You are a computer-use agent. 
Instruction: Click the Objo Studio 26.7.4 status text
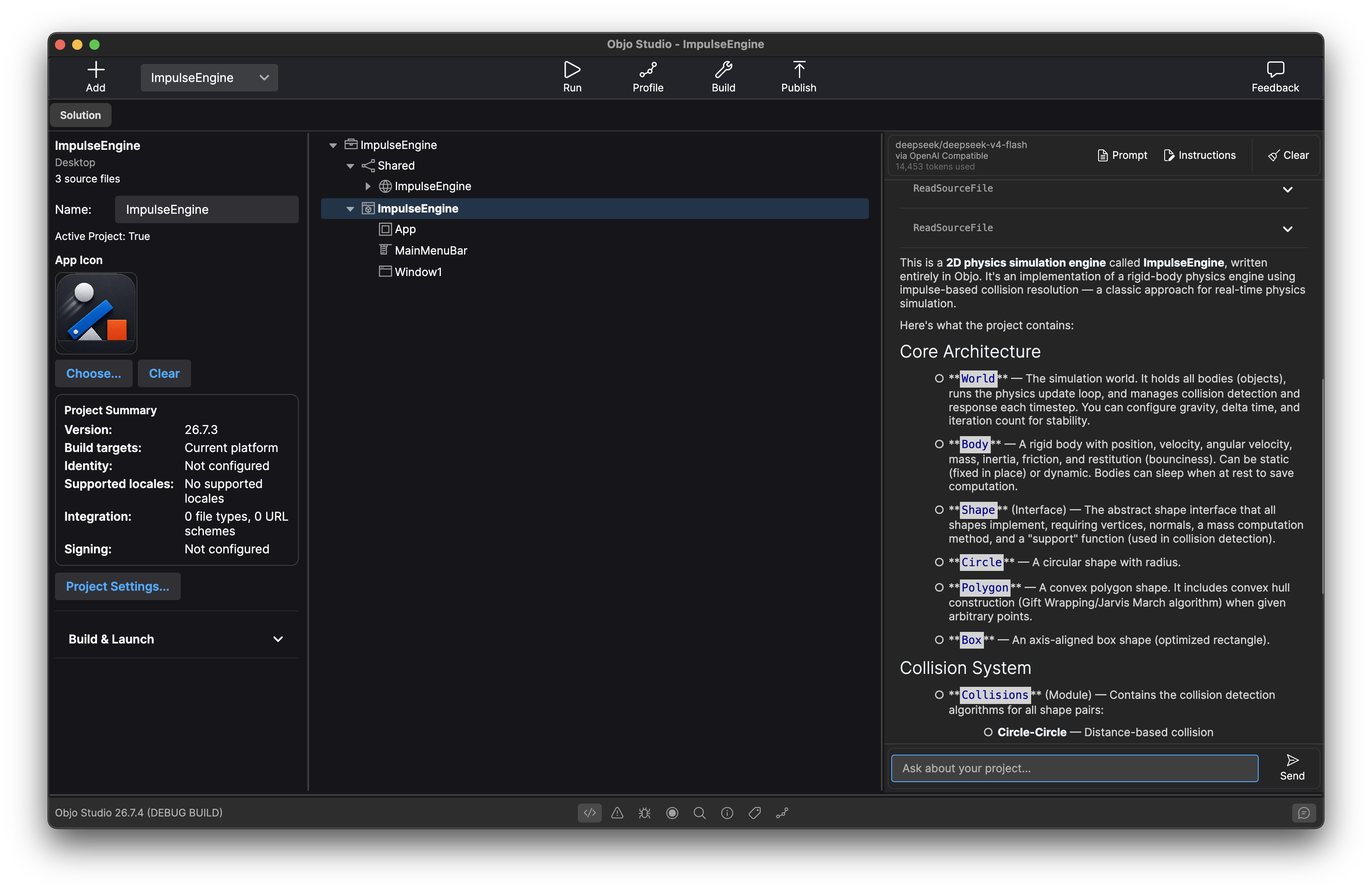point(138,813)
